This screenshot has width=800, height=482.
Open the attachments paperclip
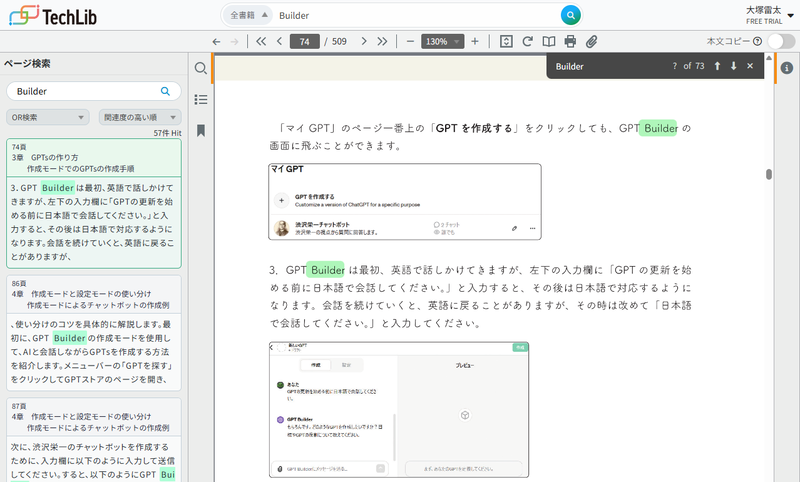[x=591, y=41]
